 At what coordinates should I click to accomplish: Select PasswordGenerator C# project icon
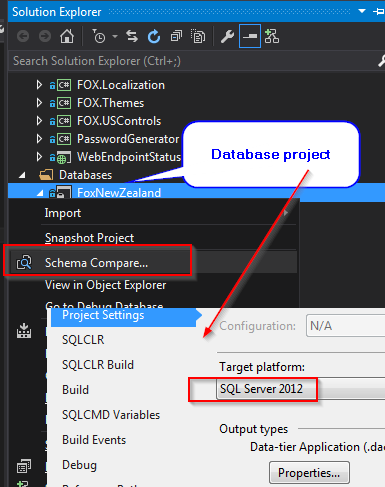pos(64,139)
